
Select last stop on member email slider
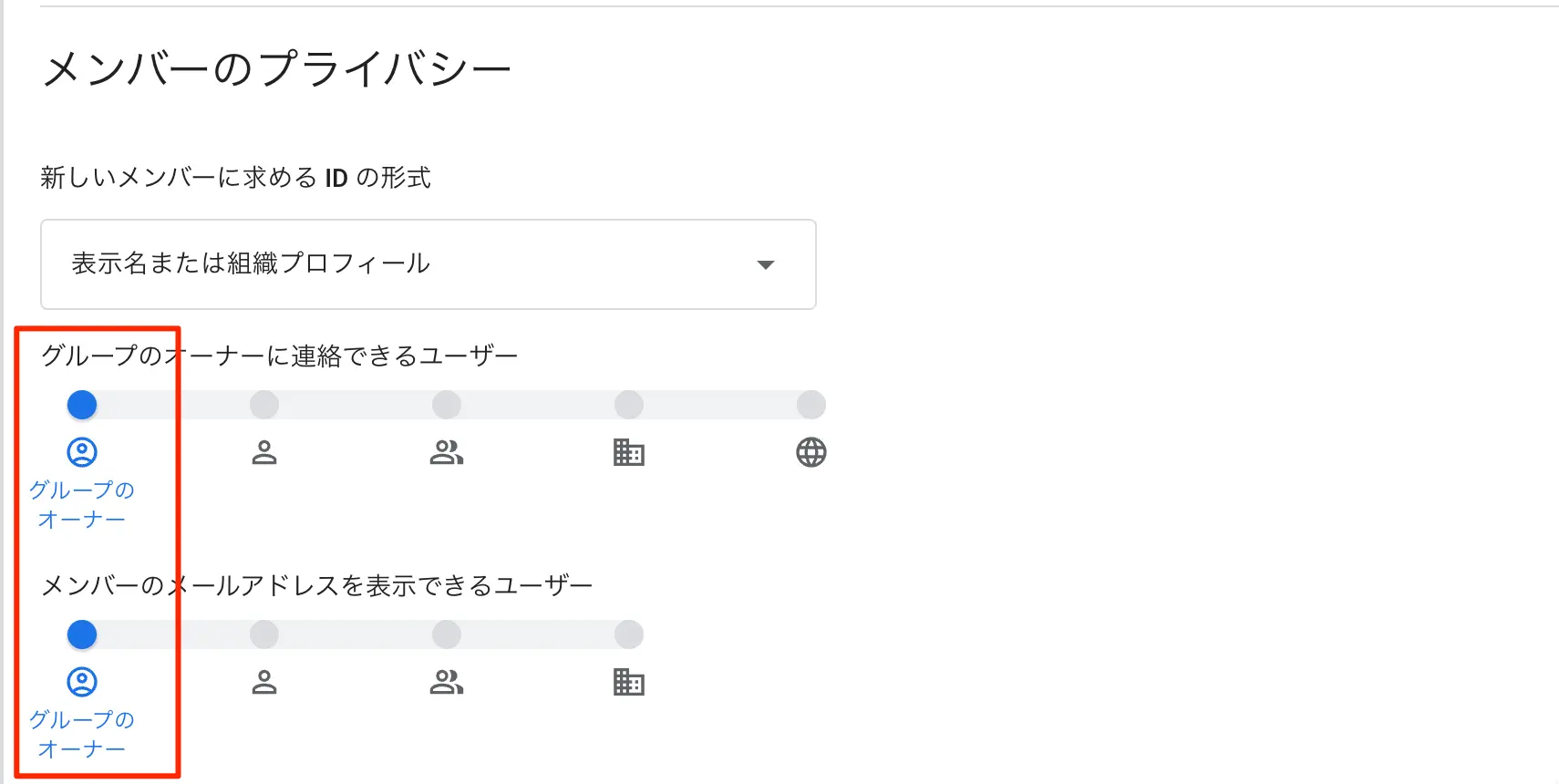click(x=629, y=634)
